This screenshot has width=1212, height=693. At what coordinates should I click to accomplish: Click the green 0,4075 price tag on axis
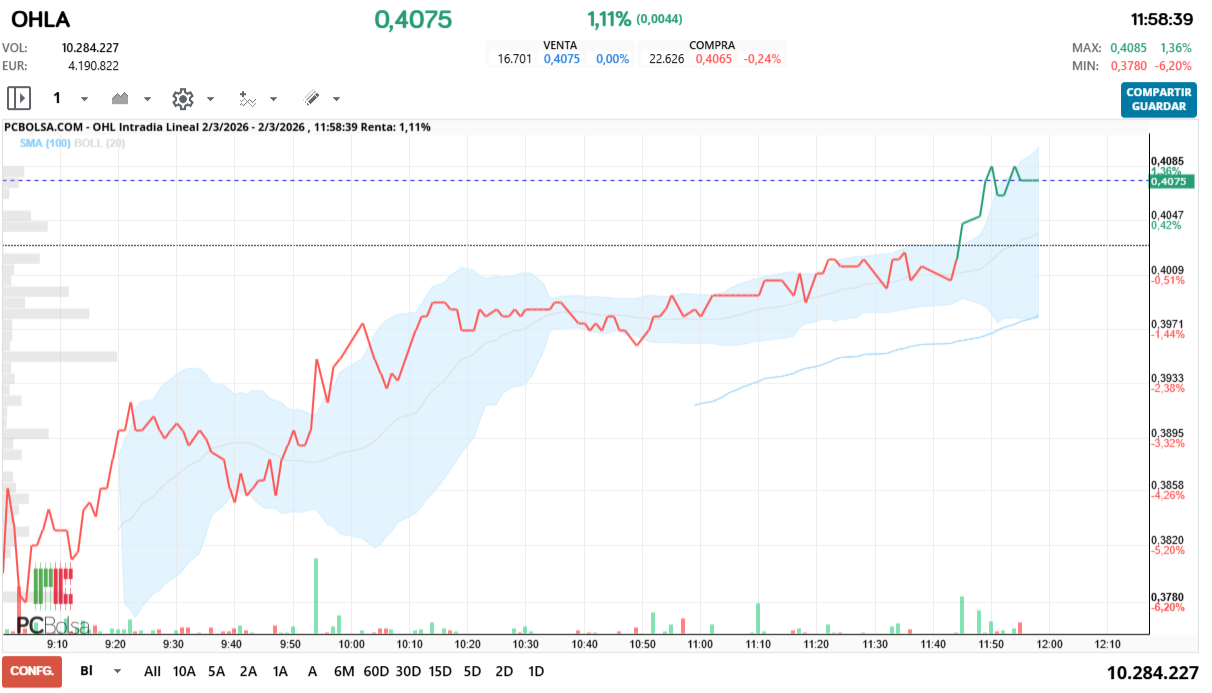1168,181
